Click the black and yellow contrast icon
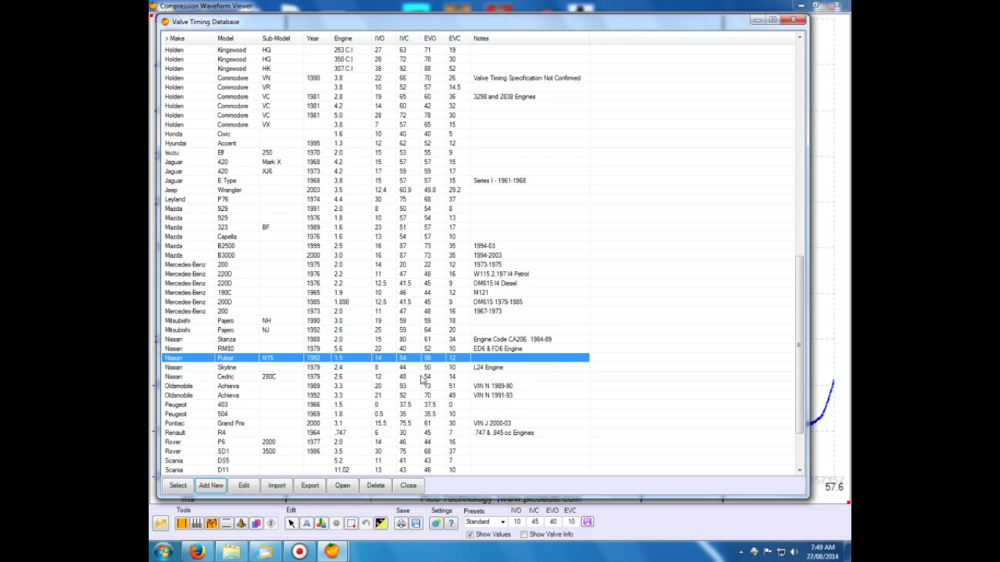 381,523
